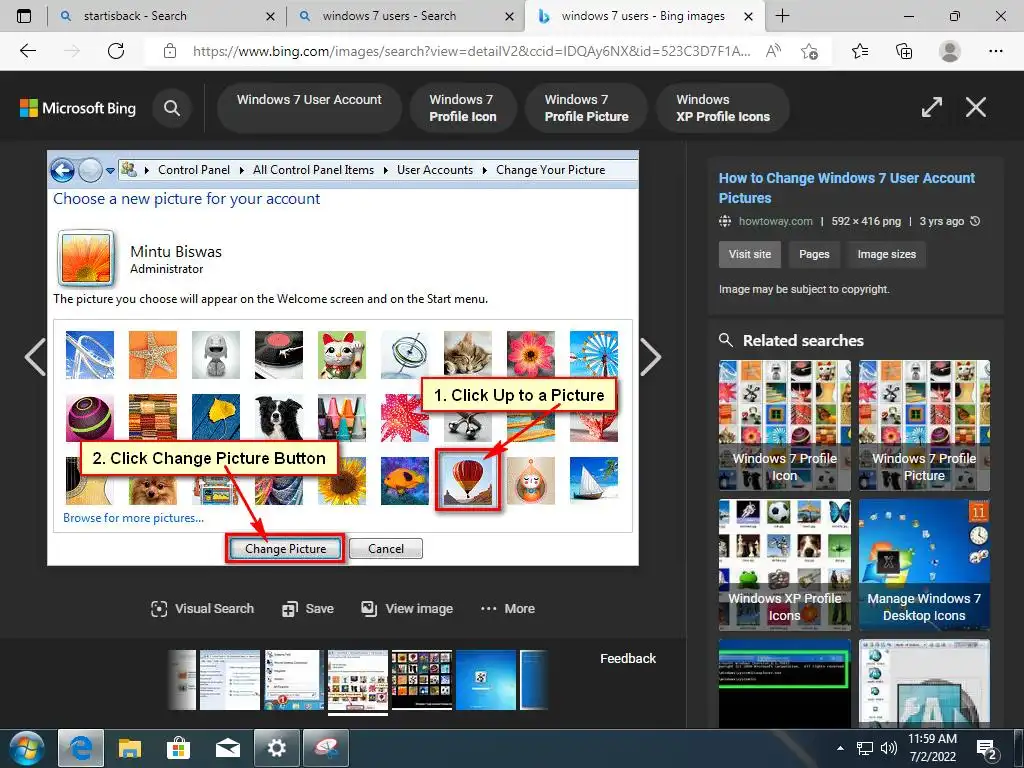This screenshot has width=1024, height=768.
Task: Select the blue Windows desktop filmstrip thumbnail
Action: pyautogui.click(x=485, y=680)
